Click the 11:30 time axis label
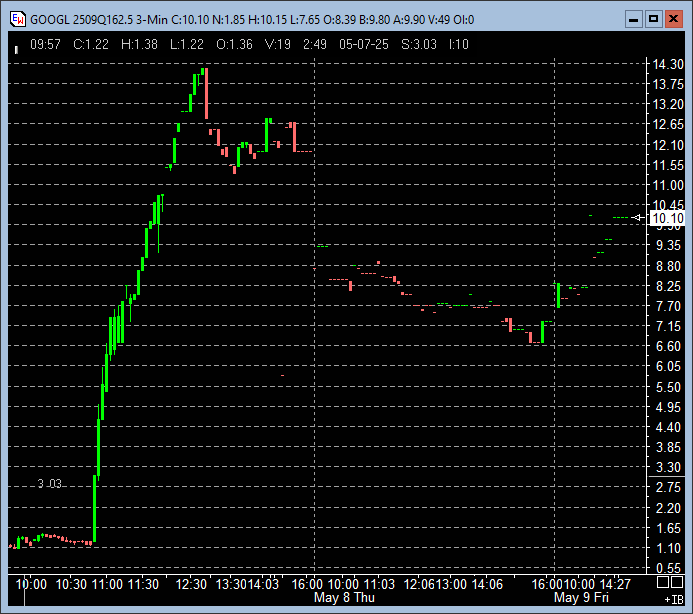This screenshot has height=614, width=693. point(143,584)
